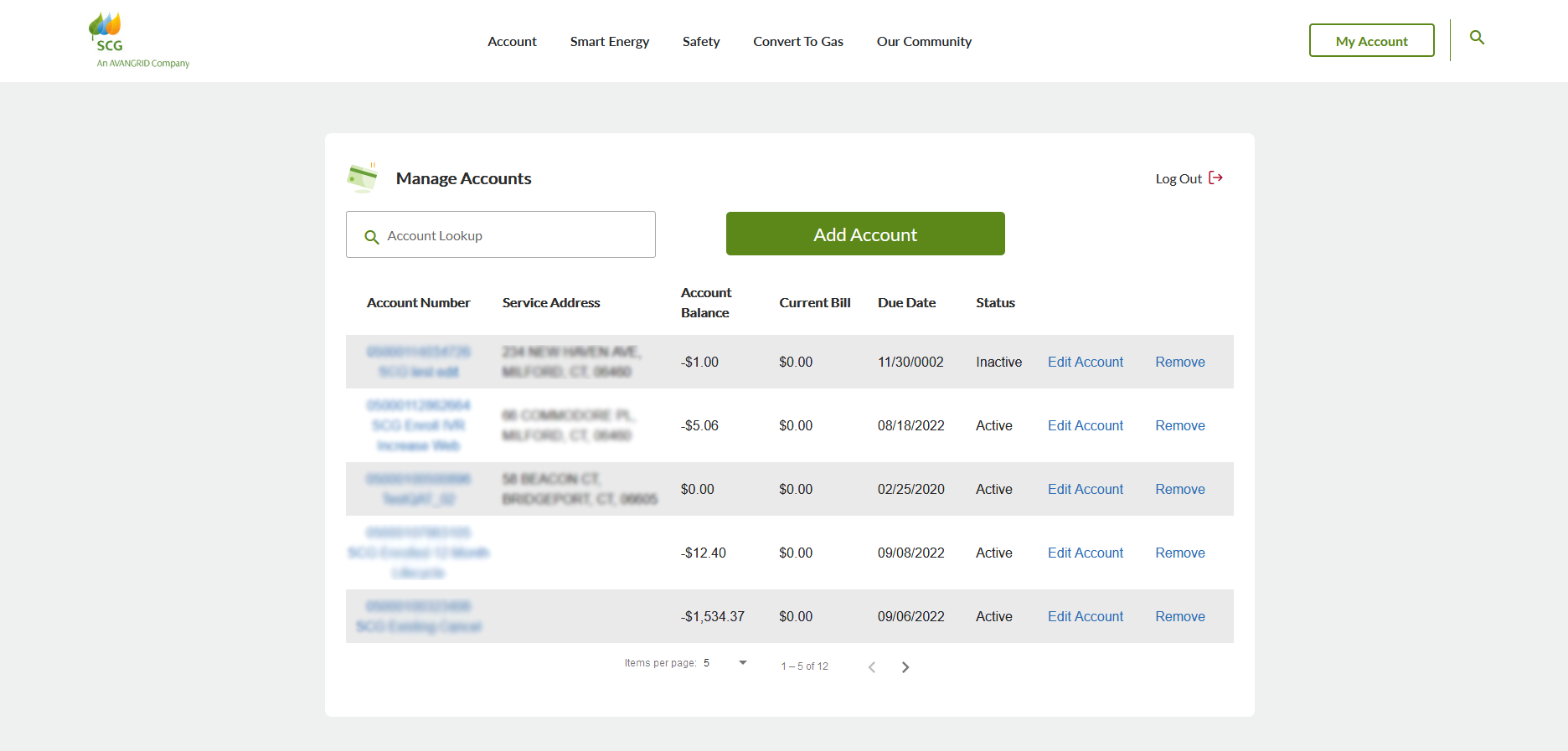This screenshot has width=1568, height=751.
Task: Open the Our Community menu
Action: pyautogui.click(x=924, y=42)
